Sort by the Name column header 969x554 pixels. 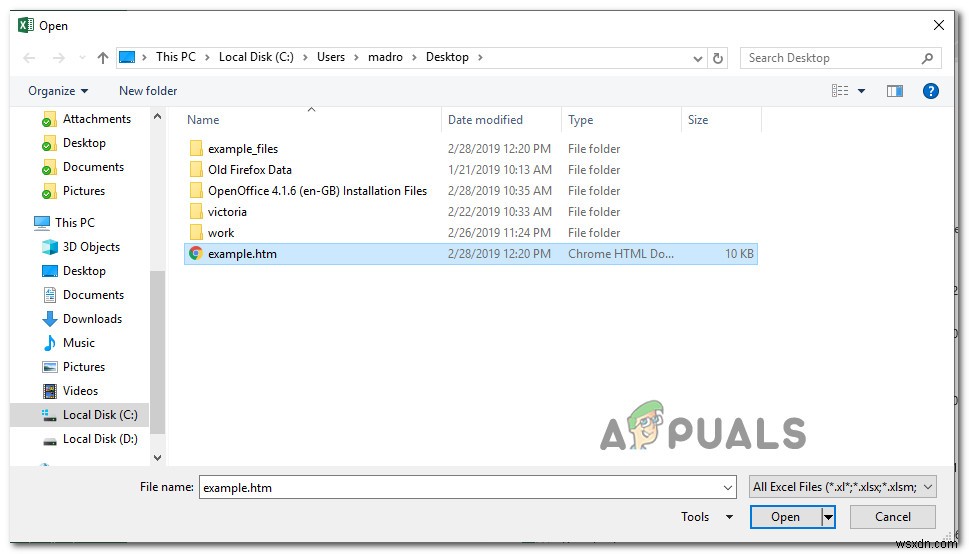point(203,120)
